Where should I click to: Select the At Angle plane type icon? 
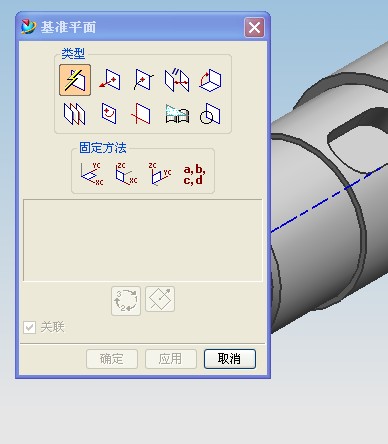tap(211, 80)
